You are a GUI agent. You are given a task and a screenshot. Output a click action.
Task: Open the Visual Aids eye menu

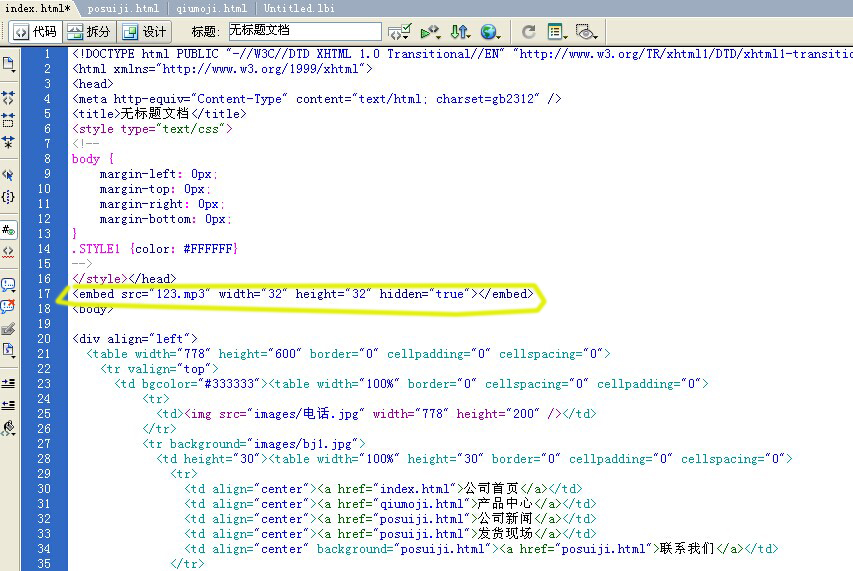pos(586,32)
